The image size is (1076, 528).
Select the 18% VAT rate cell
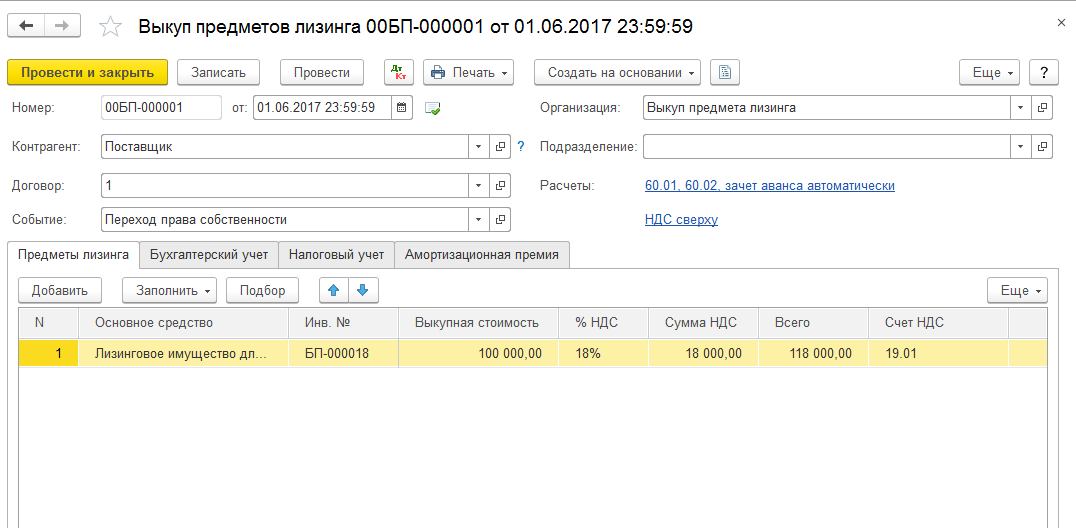coord(603,354)
